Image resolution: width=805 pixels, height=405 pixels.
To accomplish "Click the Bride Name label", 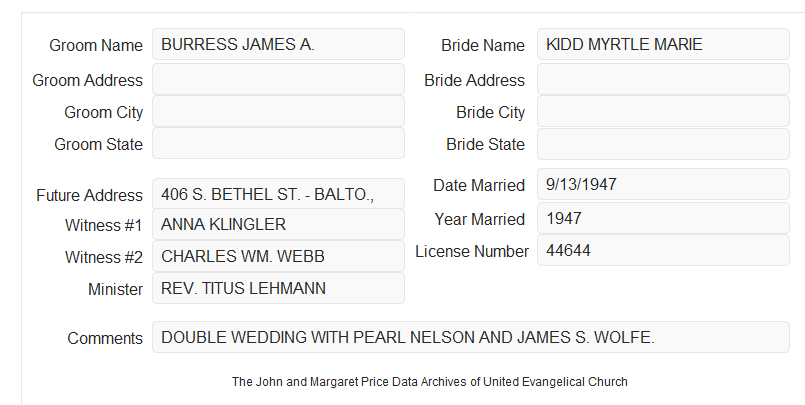I will click(x=483, y=45).
